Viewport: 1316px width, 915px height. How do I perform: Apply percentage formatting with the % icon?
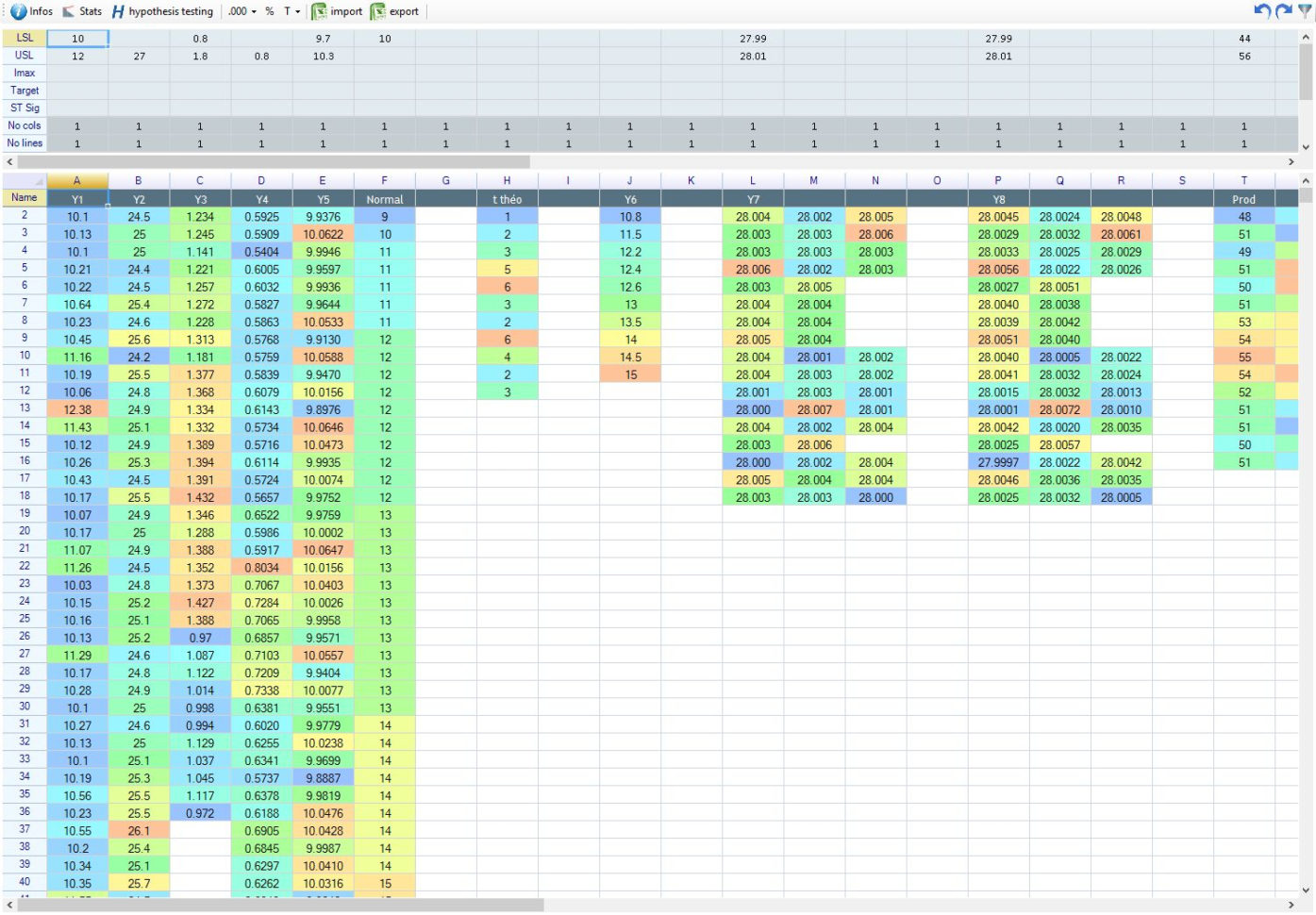(268, 11)
